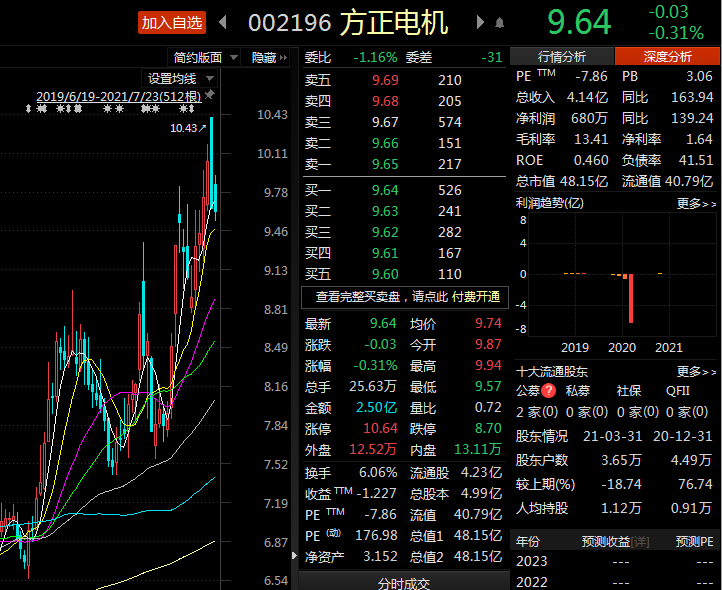Screen dimensions: 722x590
Task: Click the 预测收益 详 detail link
Action: (x=639, y=542)
